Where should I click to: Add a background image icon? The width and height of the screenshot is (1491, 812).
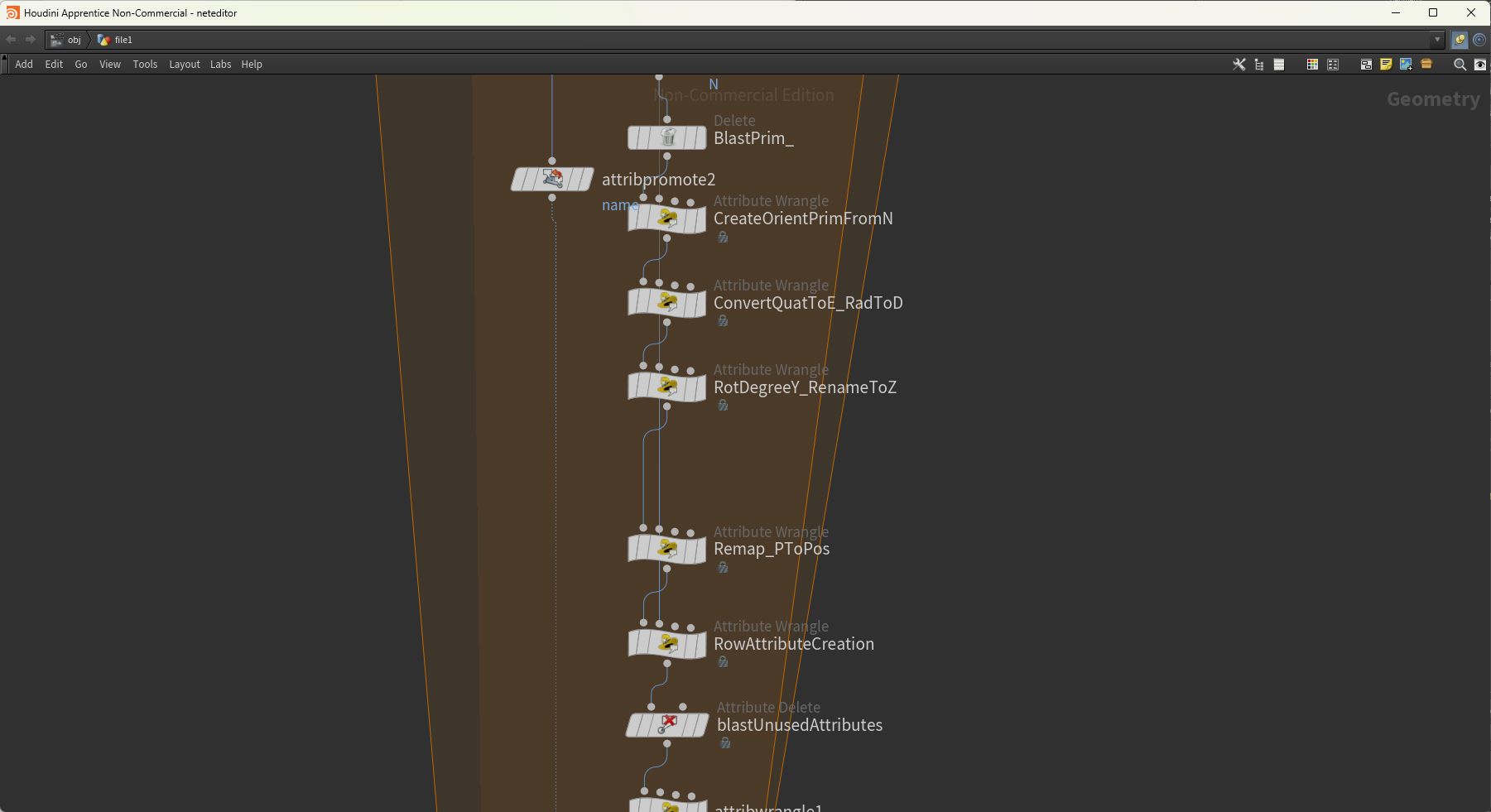1406,65
